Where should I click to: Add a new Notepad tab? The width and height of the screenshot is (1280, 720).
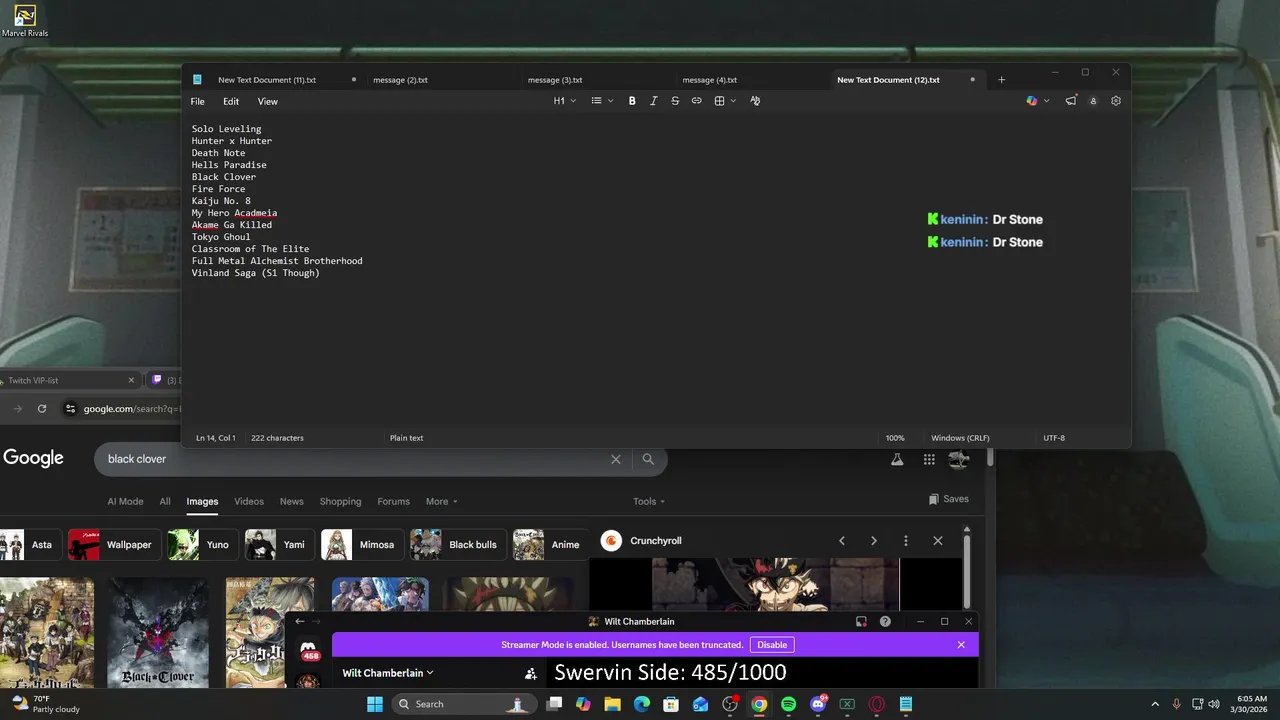point(1001,80)
